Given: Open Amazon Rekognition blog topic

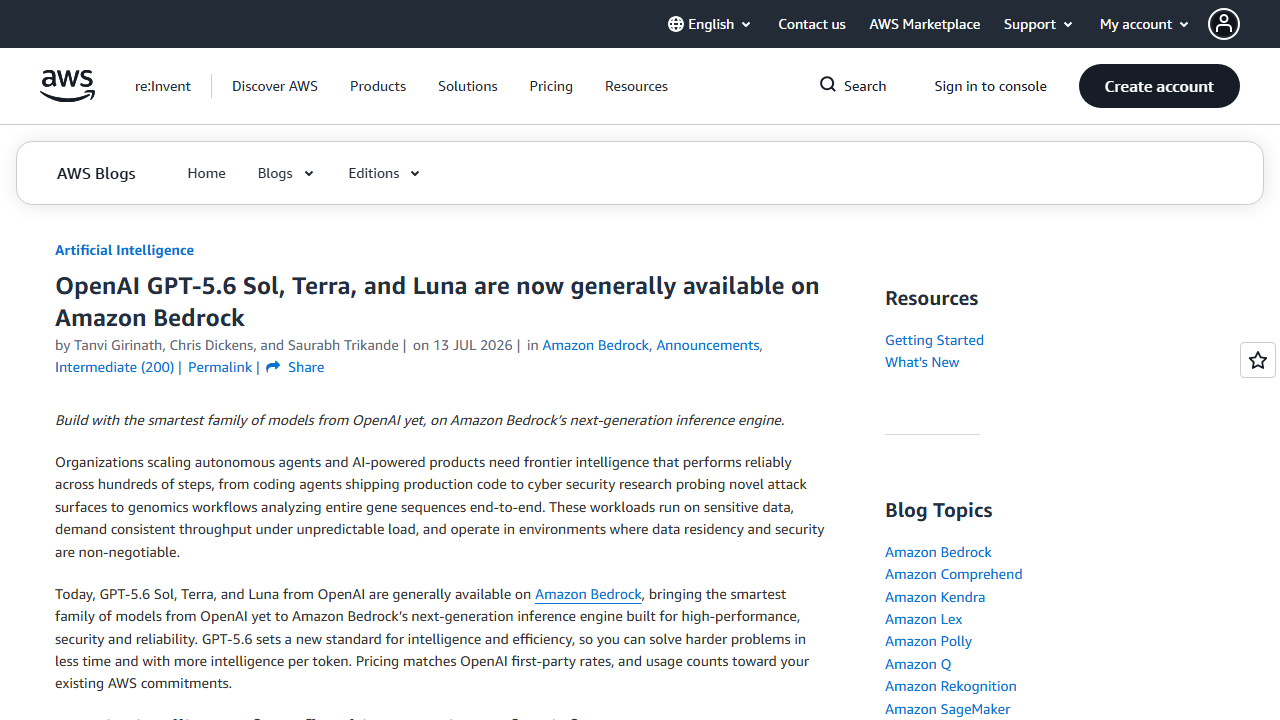Looking at the screenshot, I should tap(950, 686).
